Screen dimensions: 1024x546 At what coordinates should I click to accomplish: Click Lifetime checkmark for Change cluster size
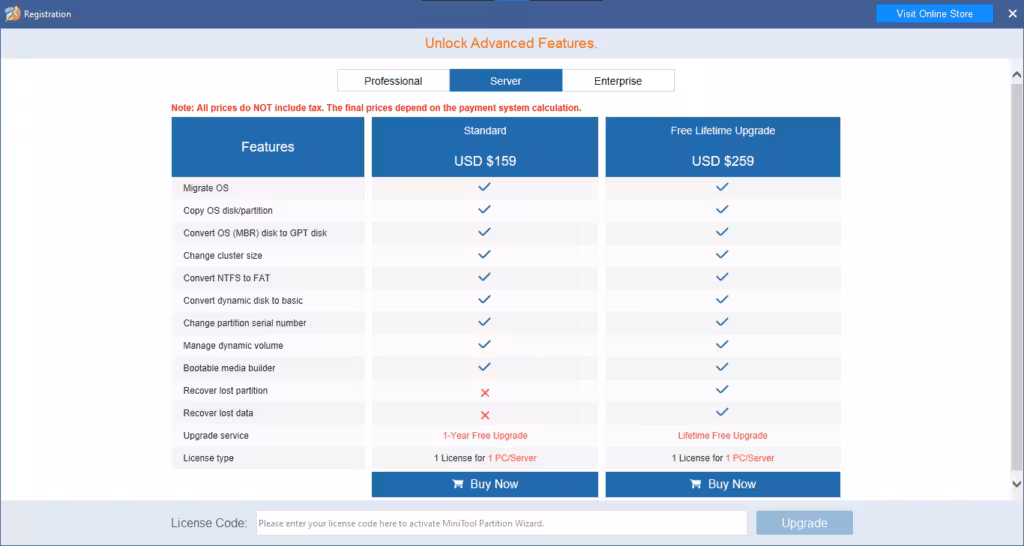(722, 255)
